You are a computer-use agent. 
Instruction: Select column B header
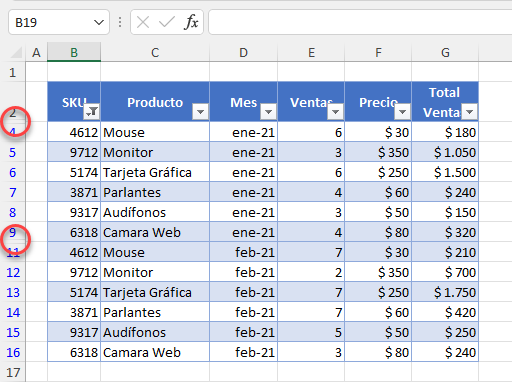click(74, 52)
